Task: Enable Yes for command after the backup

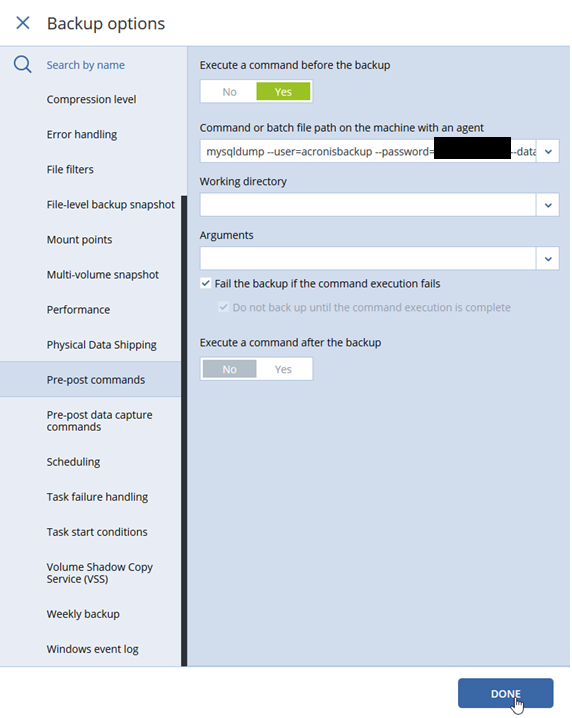Action: 283,369
